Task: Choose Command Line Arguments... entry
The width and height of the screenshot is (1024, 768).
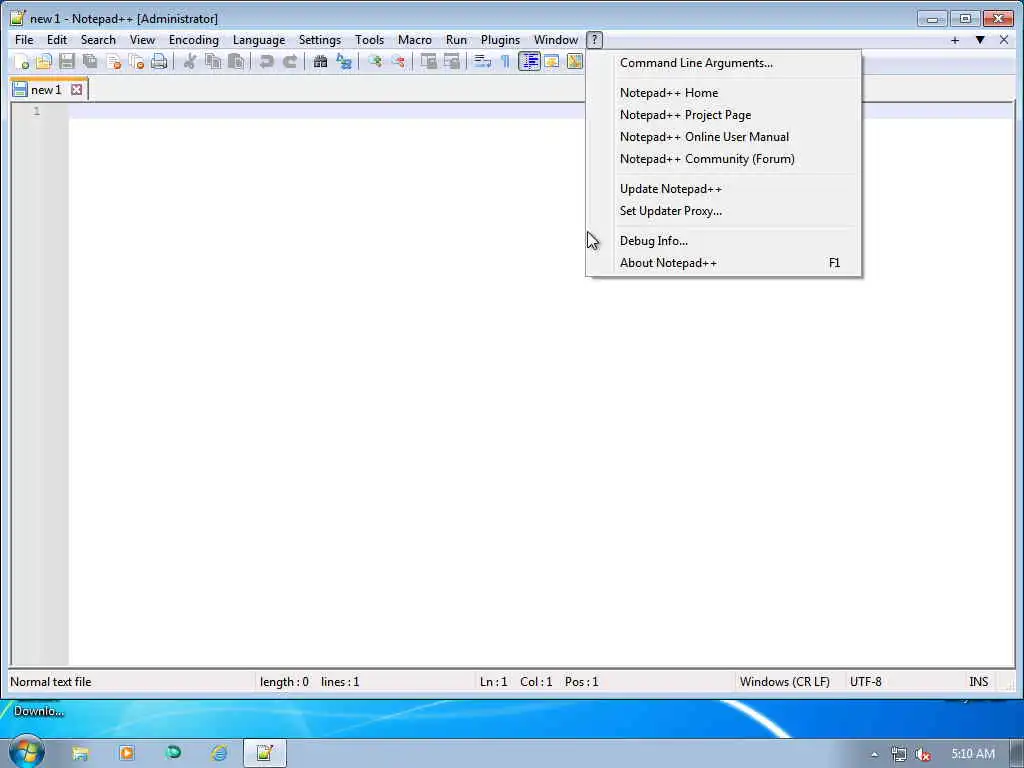Action: click(724, 63)
